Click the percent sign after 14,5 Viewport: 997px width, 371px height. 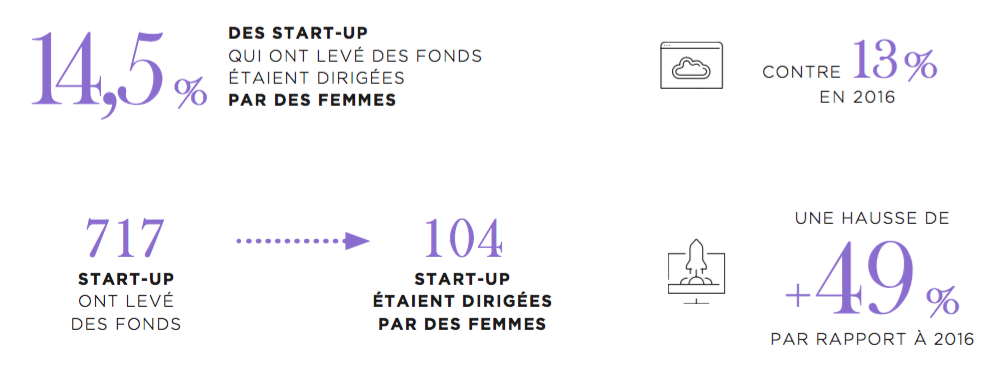(191, 92)
